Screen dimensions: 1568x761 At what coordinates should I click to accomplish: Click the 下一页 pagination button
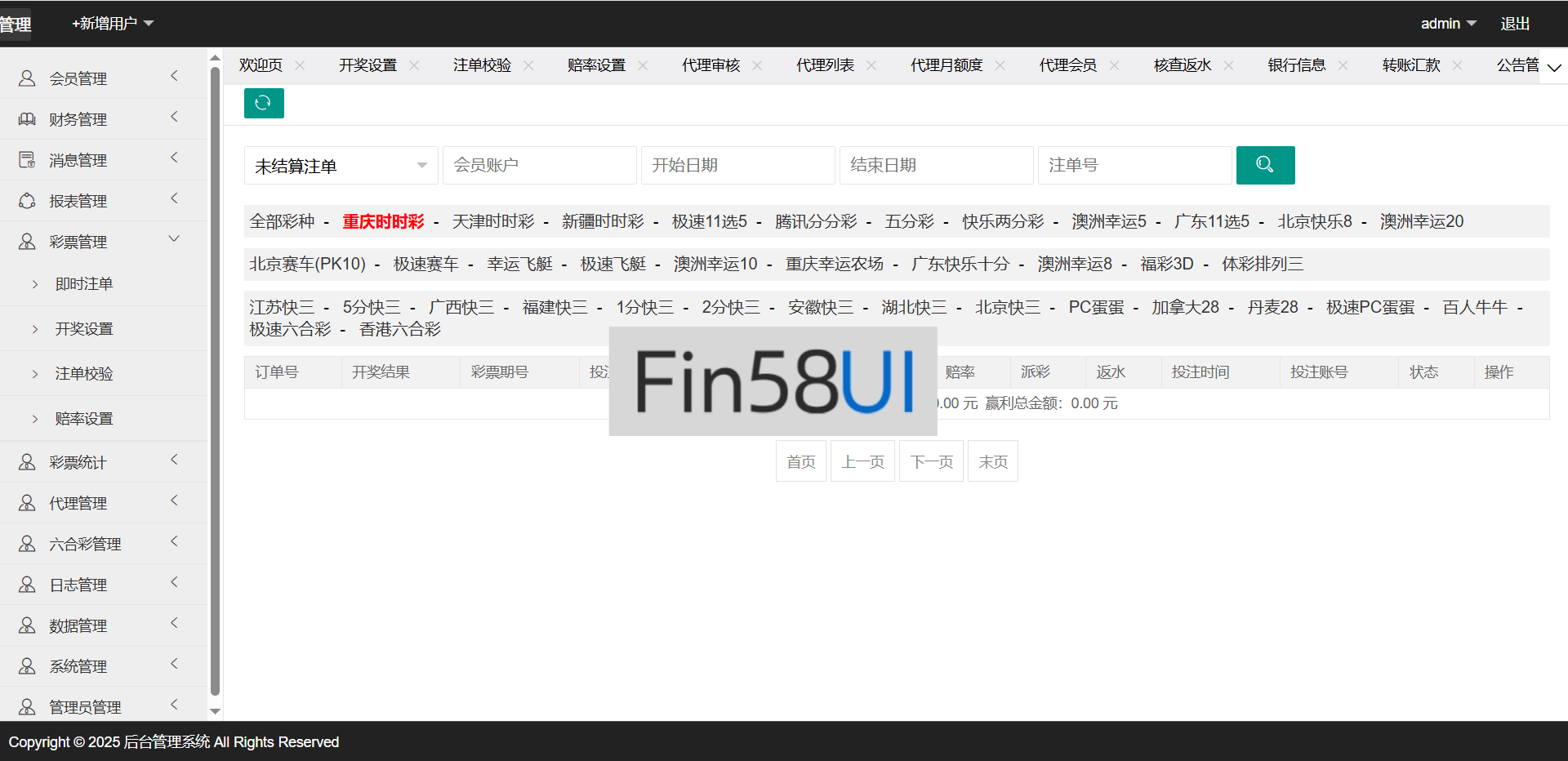click(931, 461)
